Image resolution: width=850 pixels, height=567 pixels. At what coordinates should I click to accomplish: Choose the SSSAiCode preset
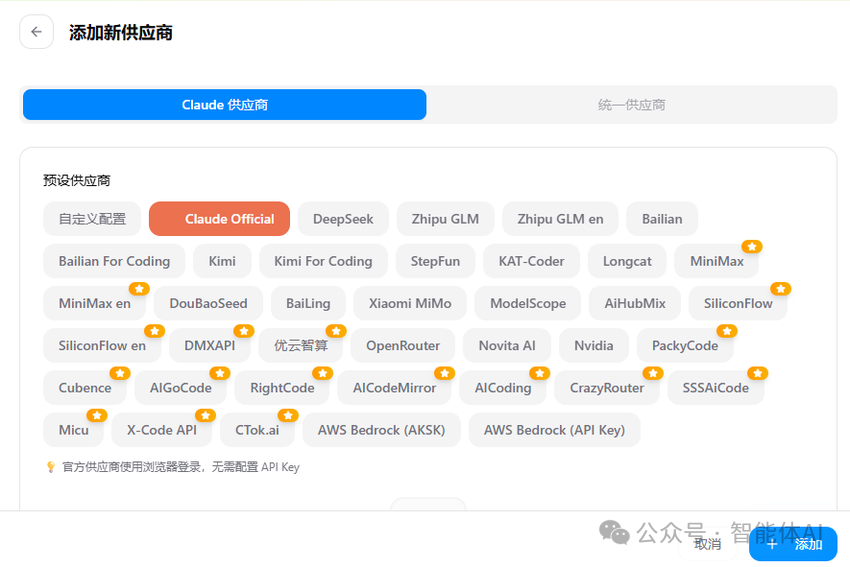point(716,388)
